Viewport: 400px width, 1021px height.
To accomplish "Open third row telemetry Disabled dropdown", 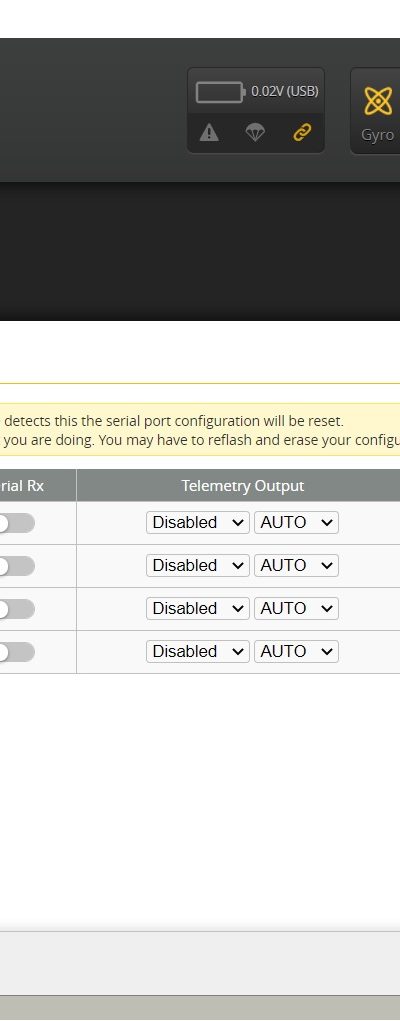I will [197, 608].
